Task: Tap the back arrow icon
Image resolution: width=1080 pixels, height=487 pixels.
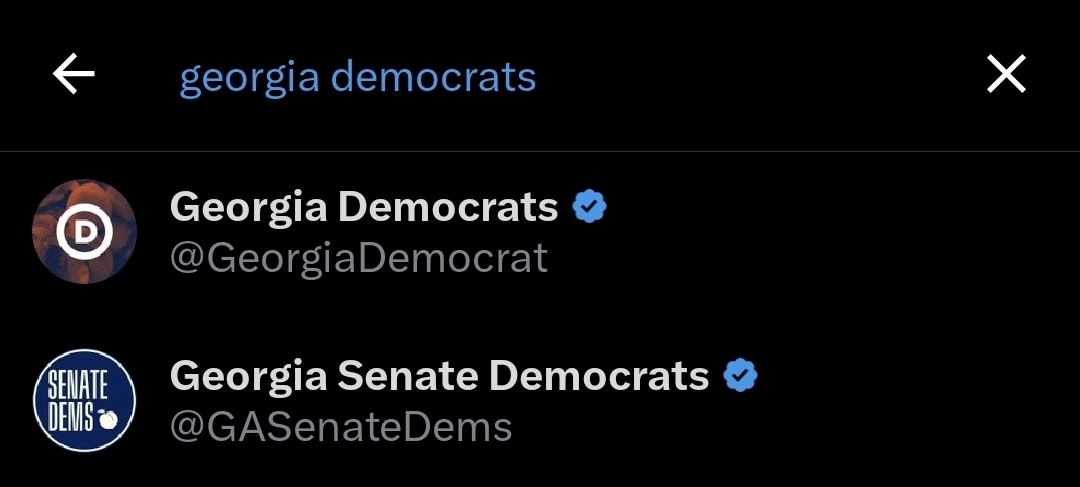Action: [74, 75]
